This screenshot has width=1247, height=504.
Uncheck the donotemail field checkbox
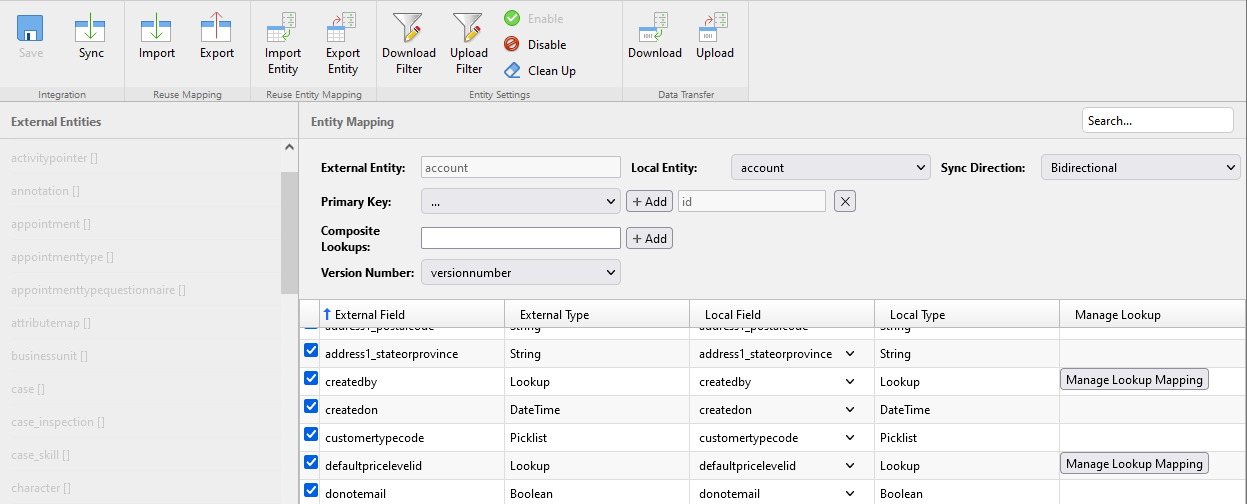pyautogui.click(x=311, y=491)
